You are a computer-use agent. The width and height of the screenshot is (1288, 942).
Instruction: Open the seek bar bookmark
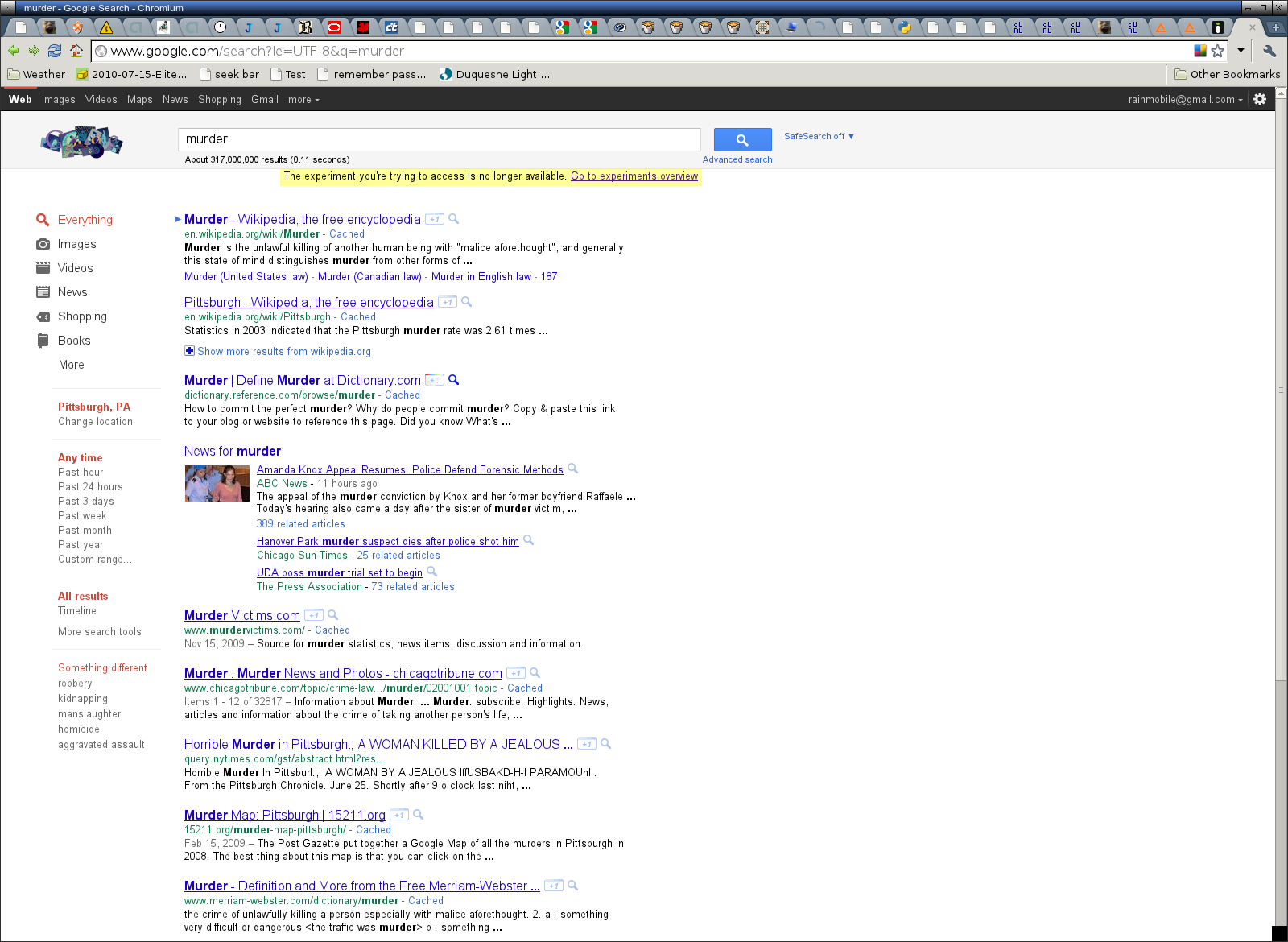click(229, 74)
